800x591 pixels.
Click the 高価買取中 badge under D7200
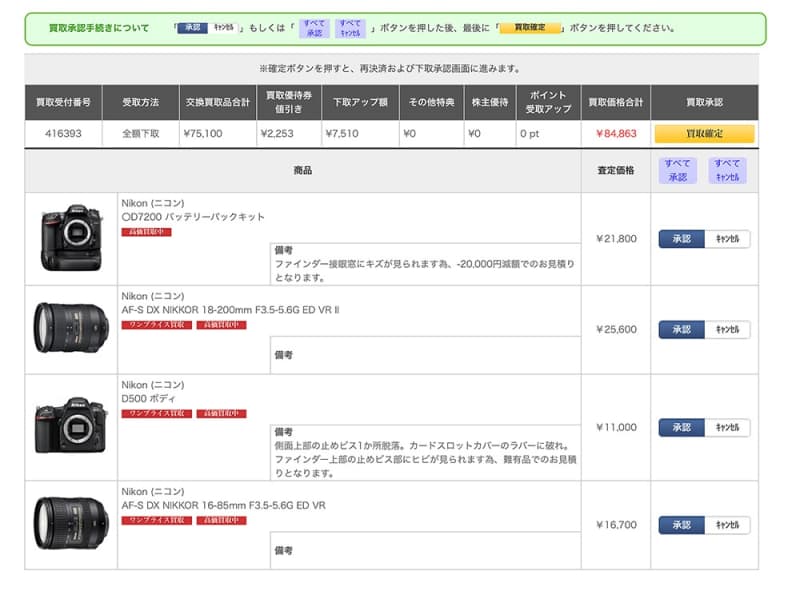[x=146, y=232]
